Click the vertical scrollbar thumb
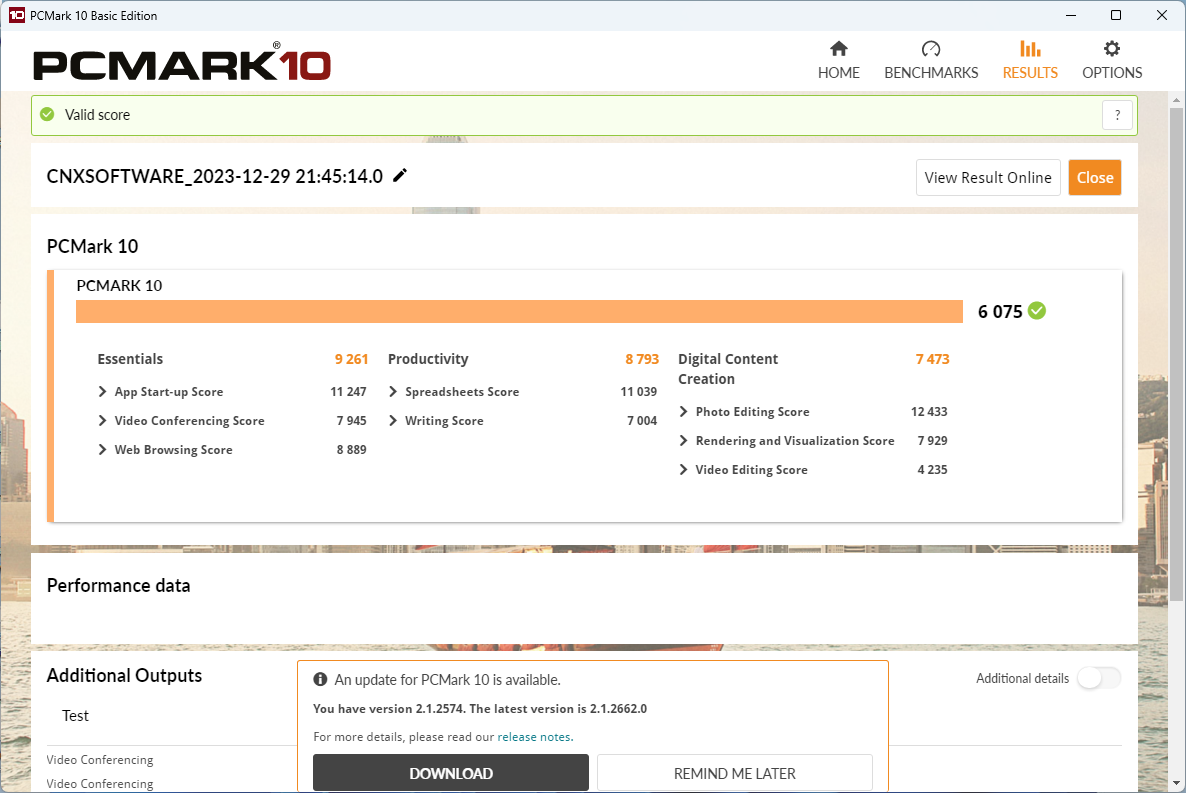 point(1176,354)
